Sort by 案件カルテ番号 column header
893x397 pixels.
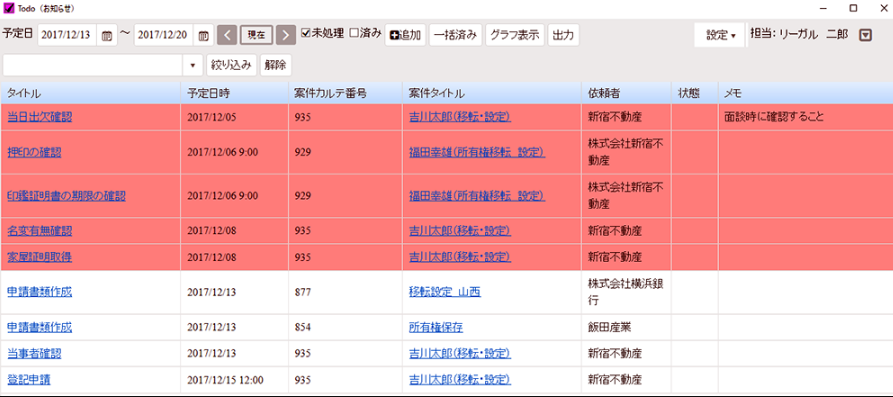click(x=346, y=93)
